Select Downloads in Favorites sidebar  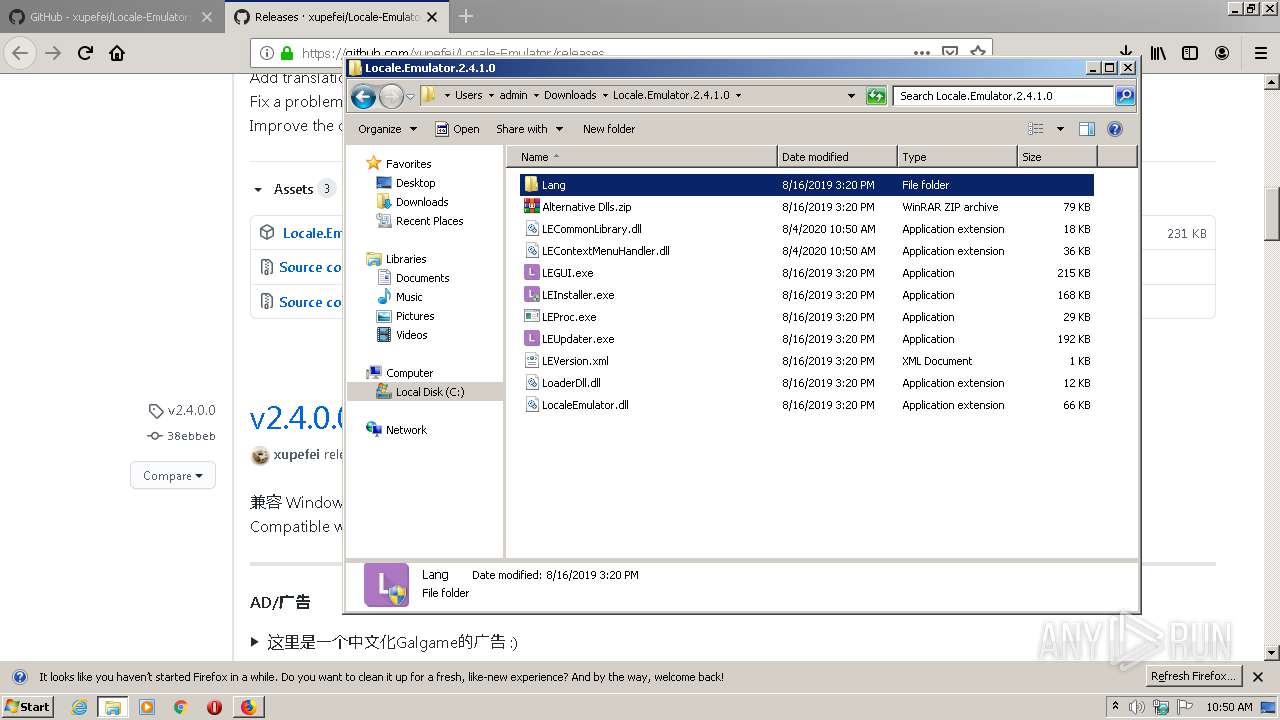click(421, 202)
